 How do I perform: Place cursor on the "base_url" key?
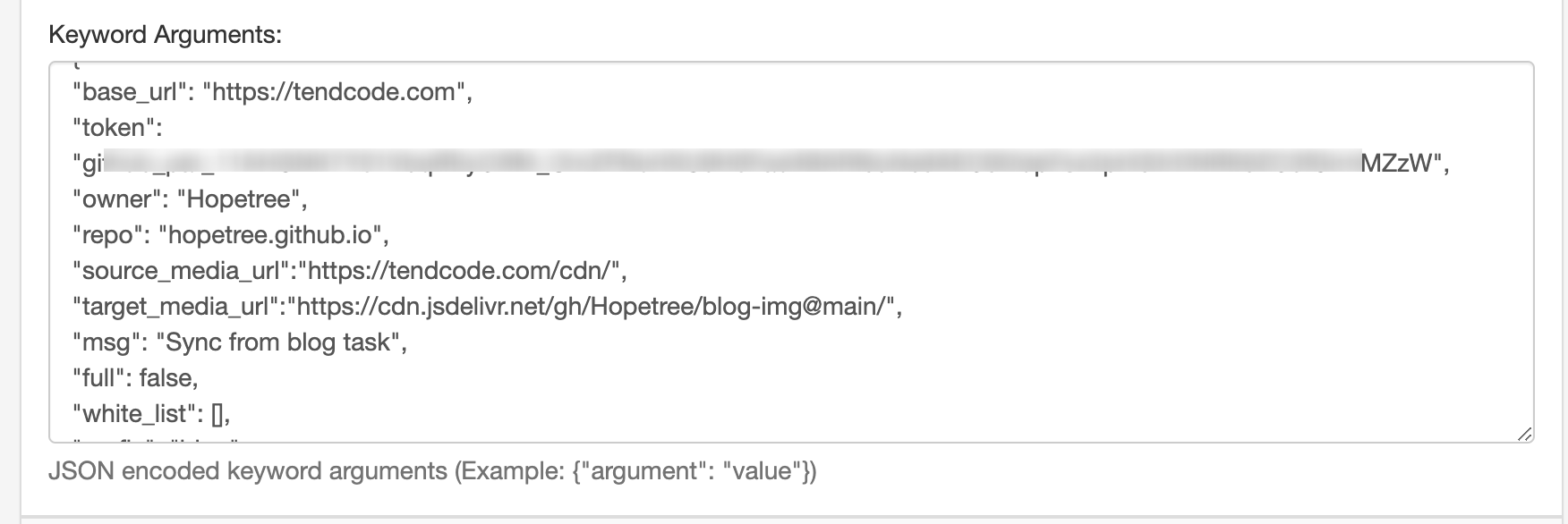tap(131, 92)
